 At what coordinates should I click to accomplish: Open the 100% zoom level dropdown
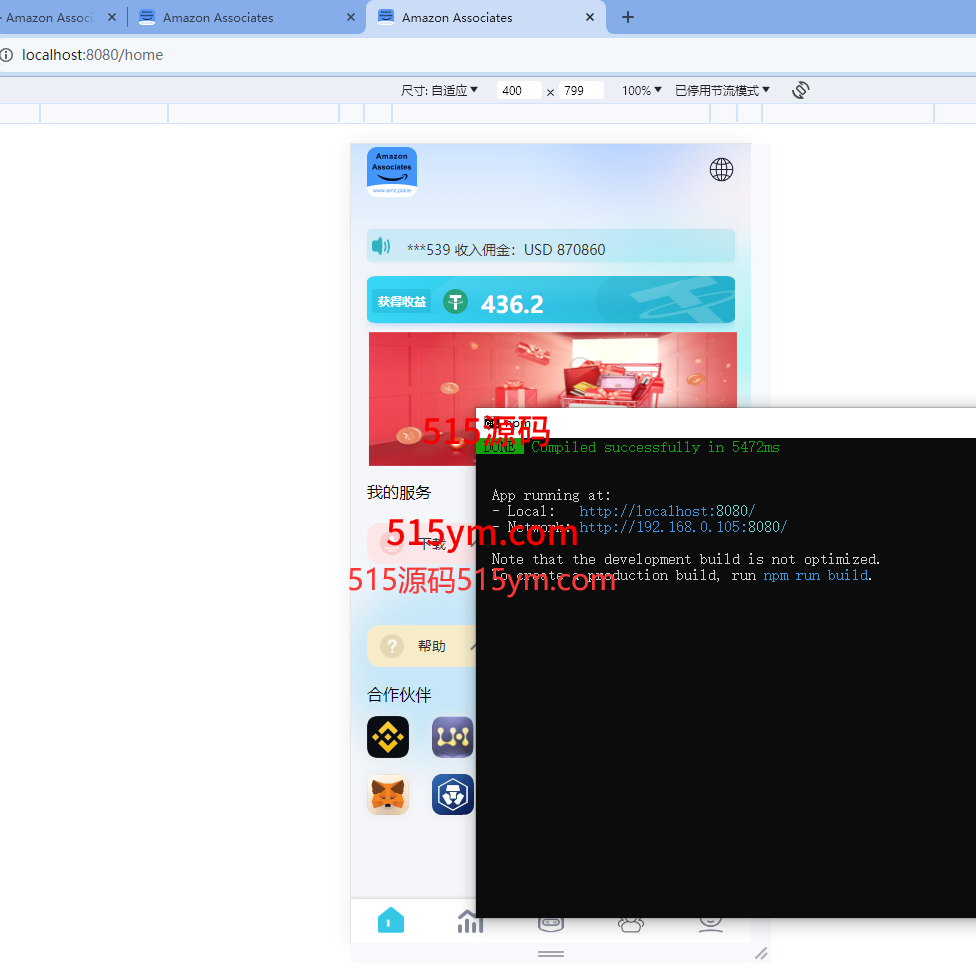point(641,90)
